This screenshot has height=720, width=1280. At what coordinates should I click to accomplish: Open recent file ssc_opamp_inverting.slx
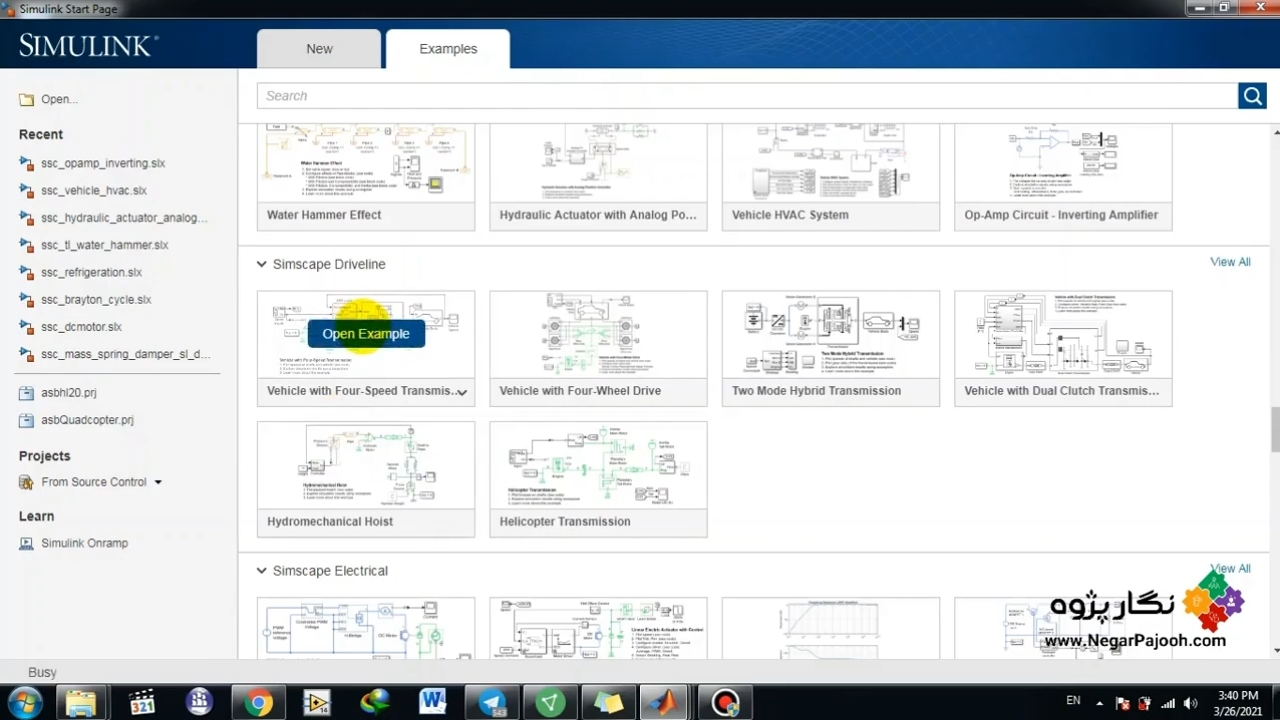[x=102, y=163]
